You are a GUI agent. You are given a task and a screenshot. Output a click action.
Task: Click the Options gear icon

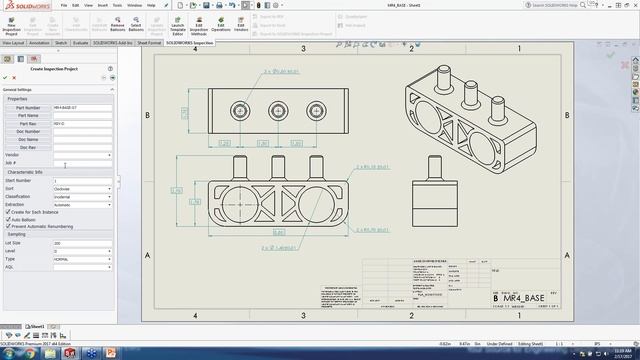pyautogui.click(x=276, y=5)
